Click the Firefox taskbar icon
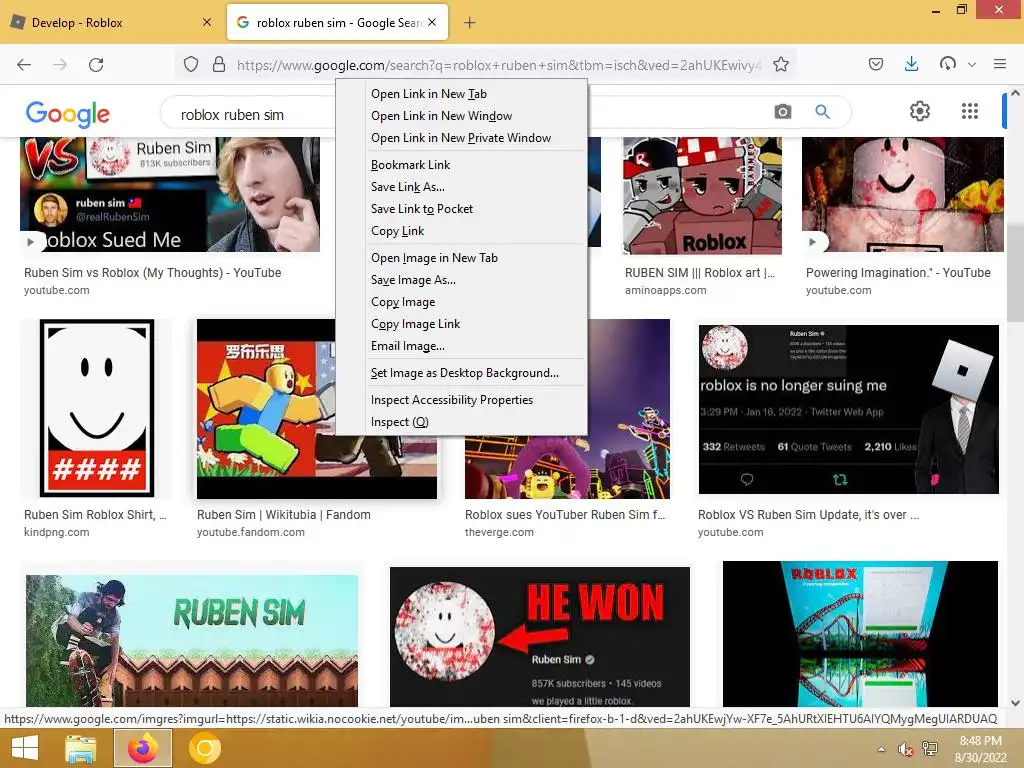 [x=143, y=748]
